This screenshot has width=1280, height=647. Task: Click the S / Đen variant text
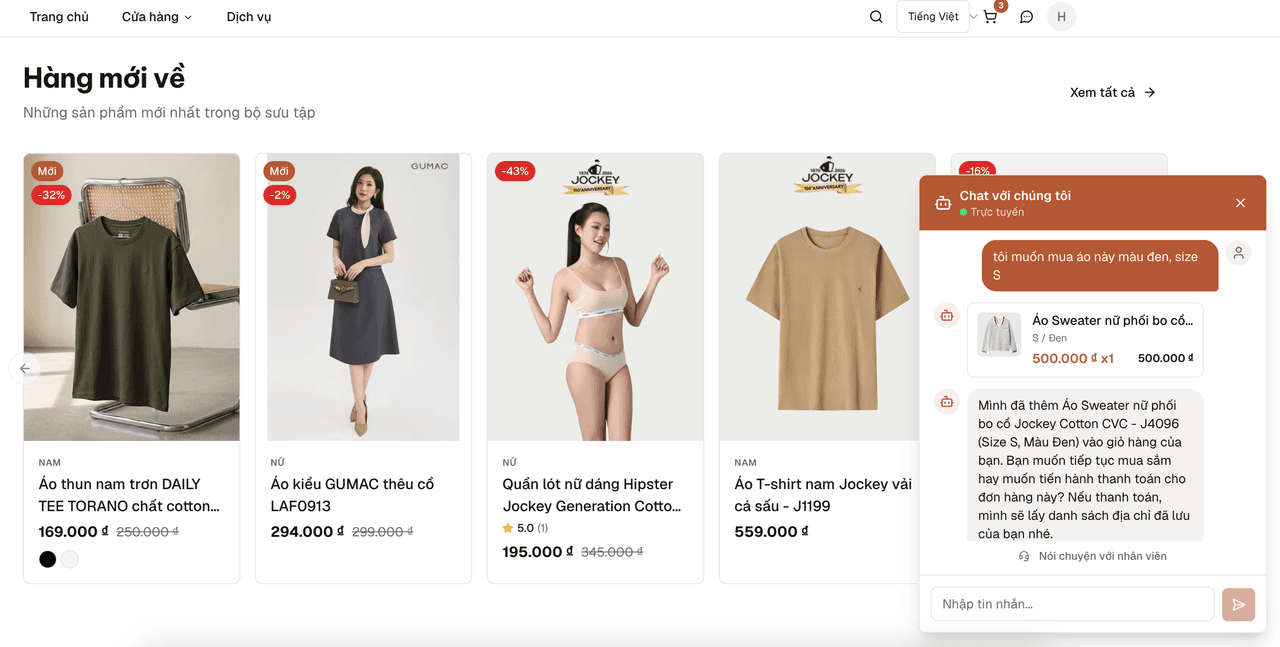click(1049, 339)
